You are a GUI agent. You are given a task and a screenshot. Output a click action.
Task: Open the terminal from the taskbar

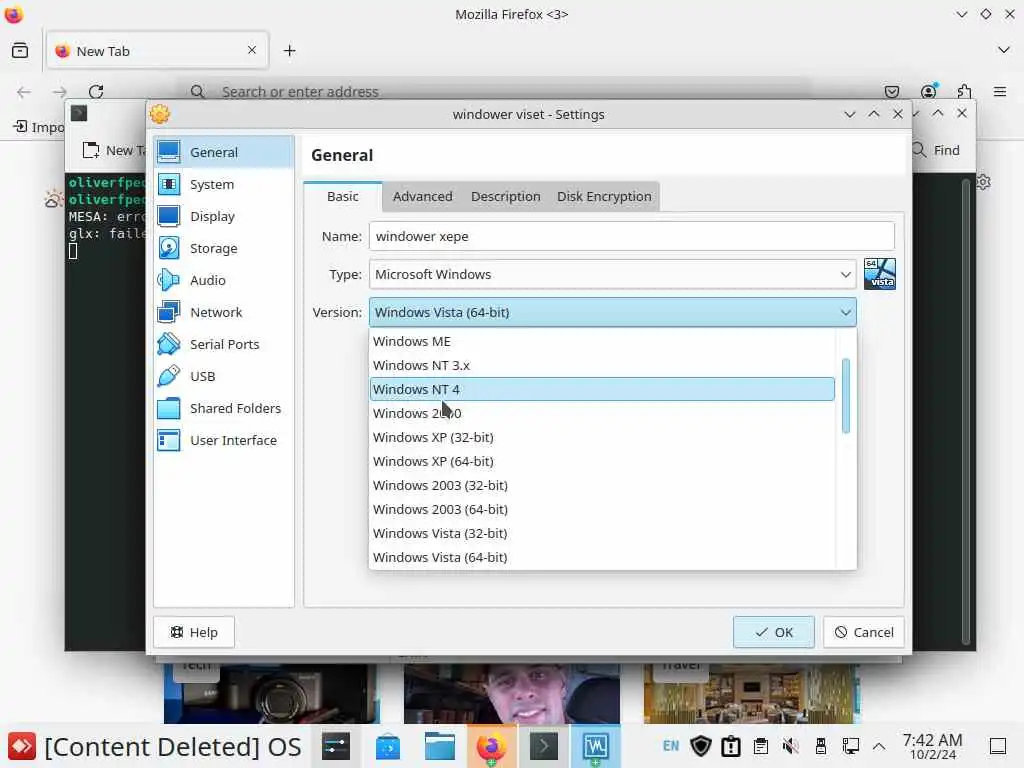[x=543, y=746]
